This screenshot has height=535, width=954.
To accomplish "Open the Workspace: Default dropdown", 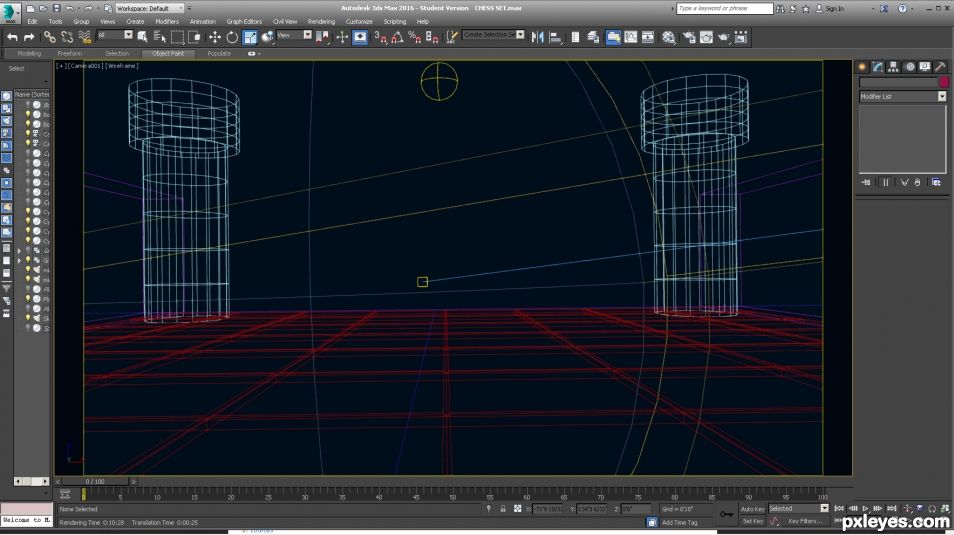I will tap(150, 9).
